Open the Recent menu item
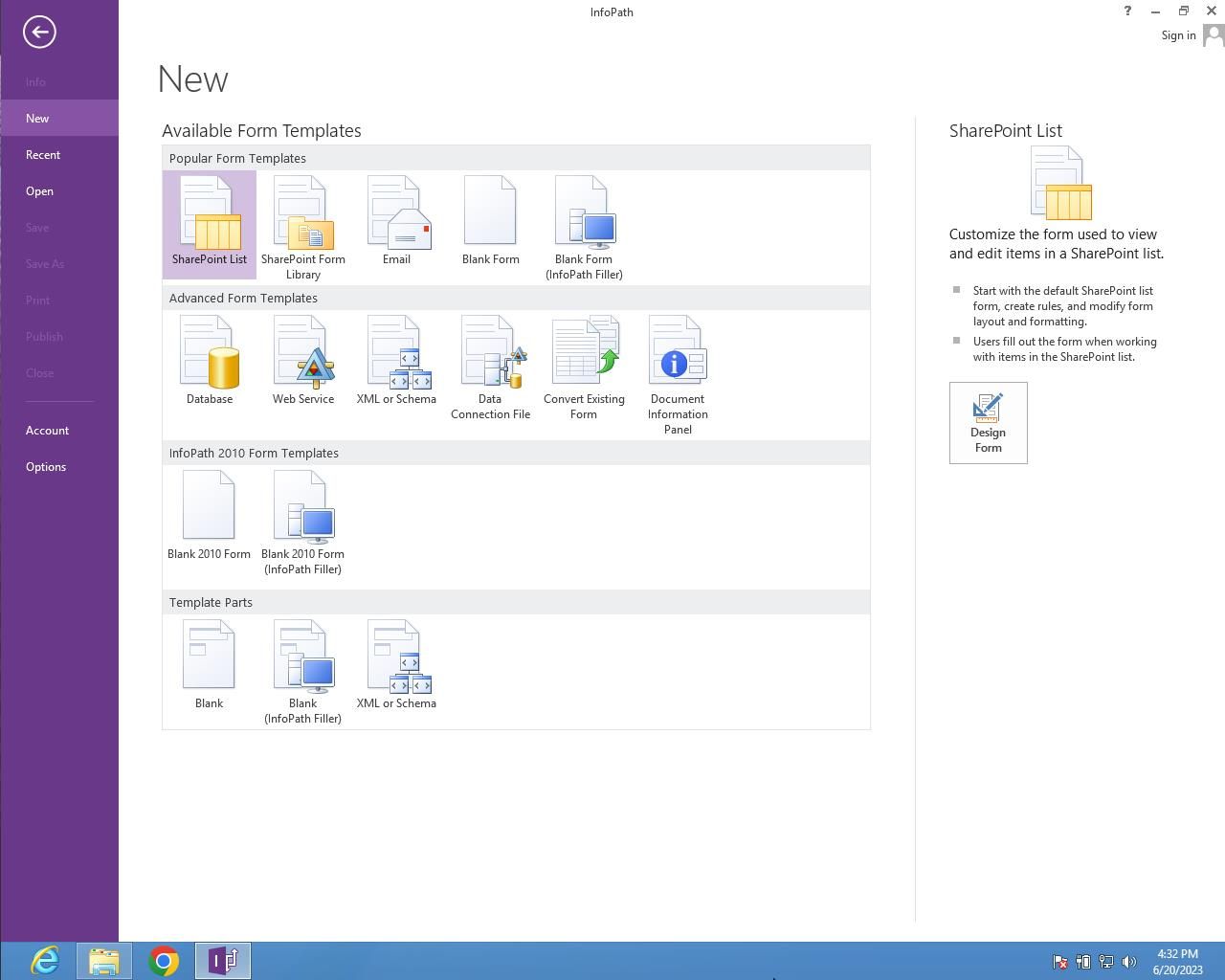The width and height of the screenshot is (1225, 980). 43,155
